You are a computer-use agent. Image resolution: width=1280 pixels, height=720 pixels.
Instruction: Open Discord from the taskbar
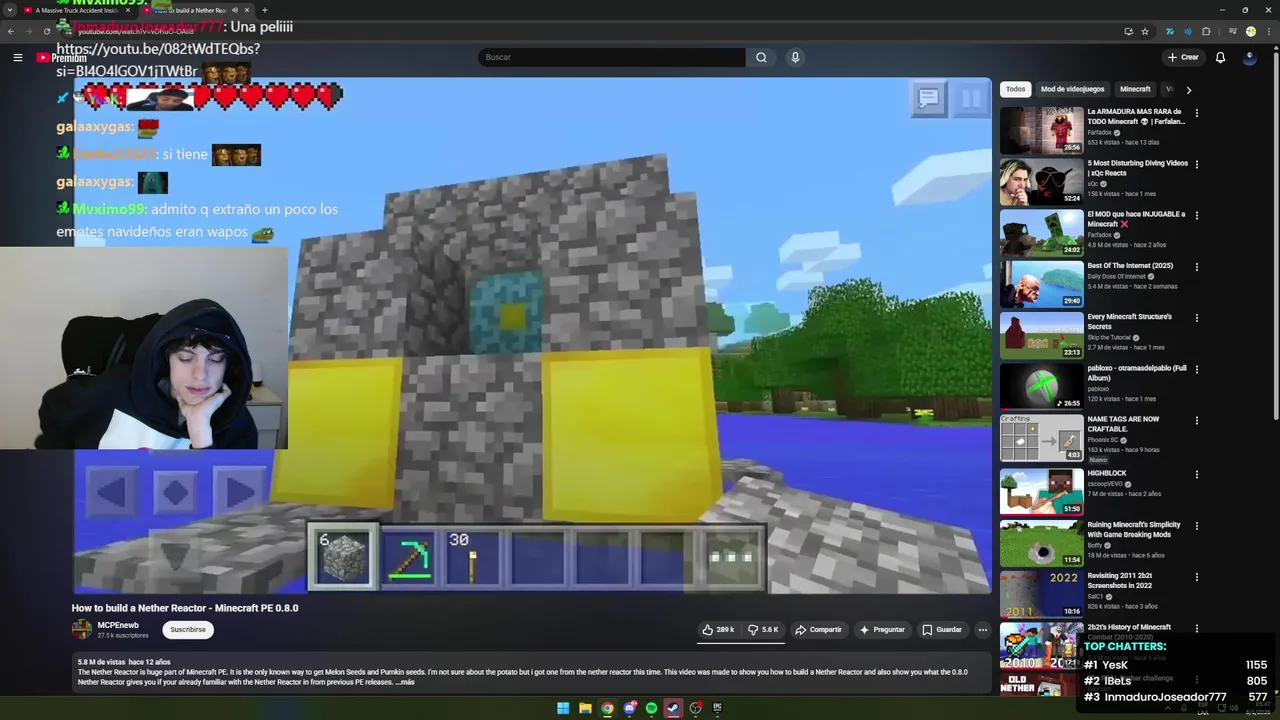click(629, 708)
